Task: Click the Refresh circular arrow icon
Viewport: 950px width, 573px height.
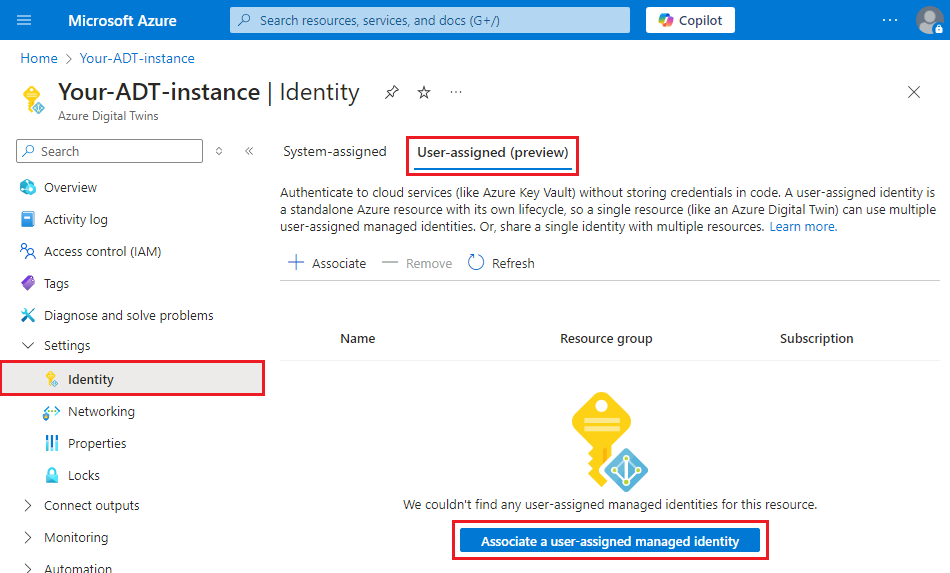Action: click(476, 262)
